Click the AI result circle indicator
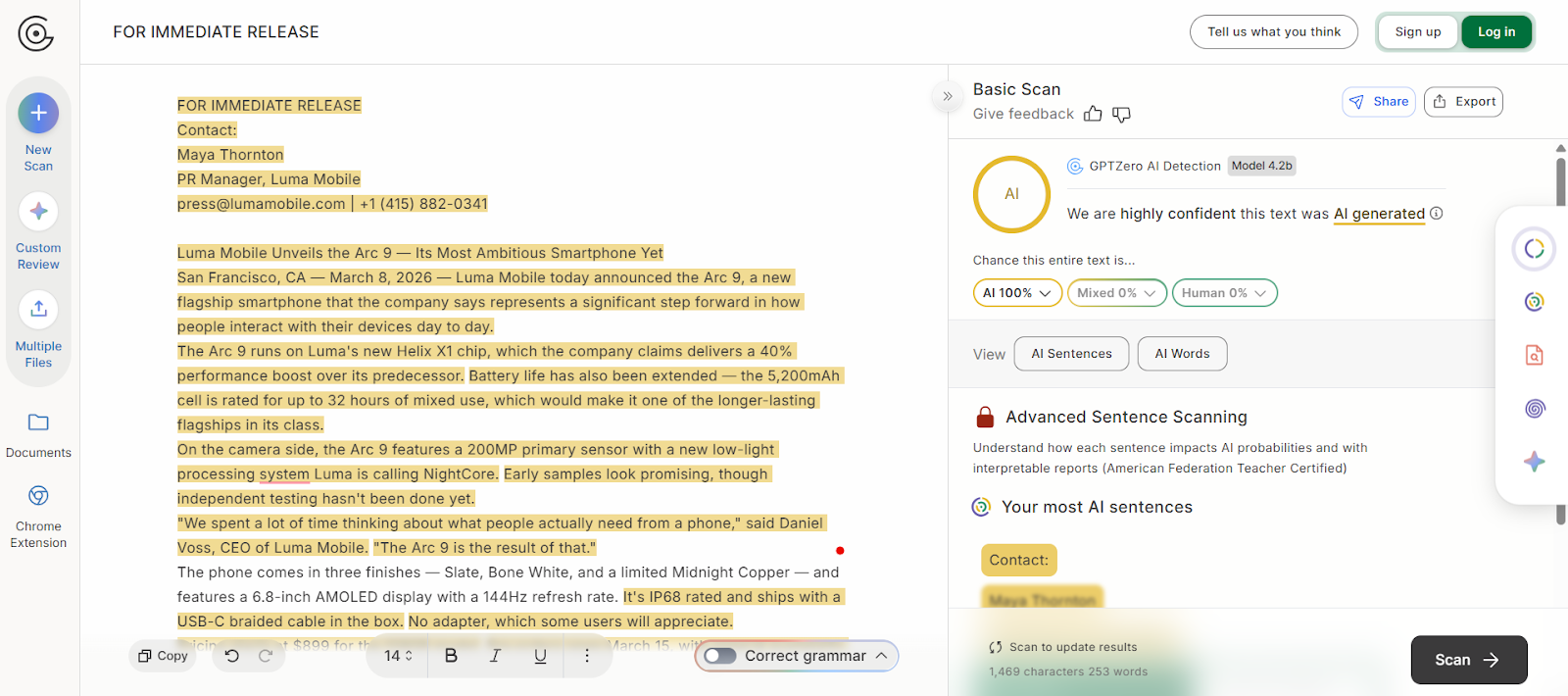The image size is (1568, 696). click(x=1011, y=194)
